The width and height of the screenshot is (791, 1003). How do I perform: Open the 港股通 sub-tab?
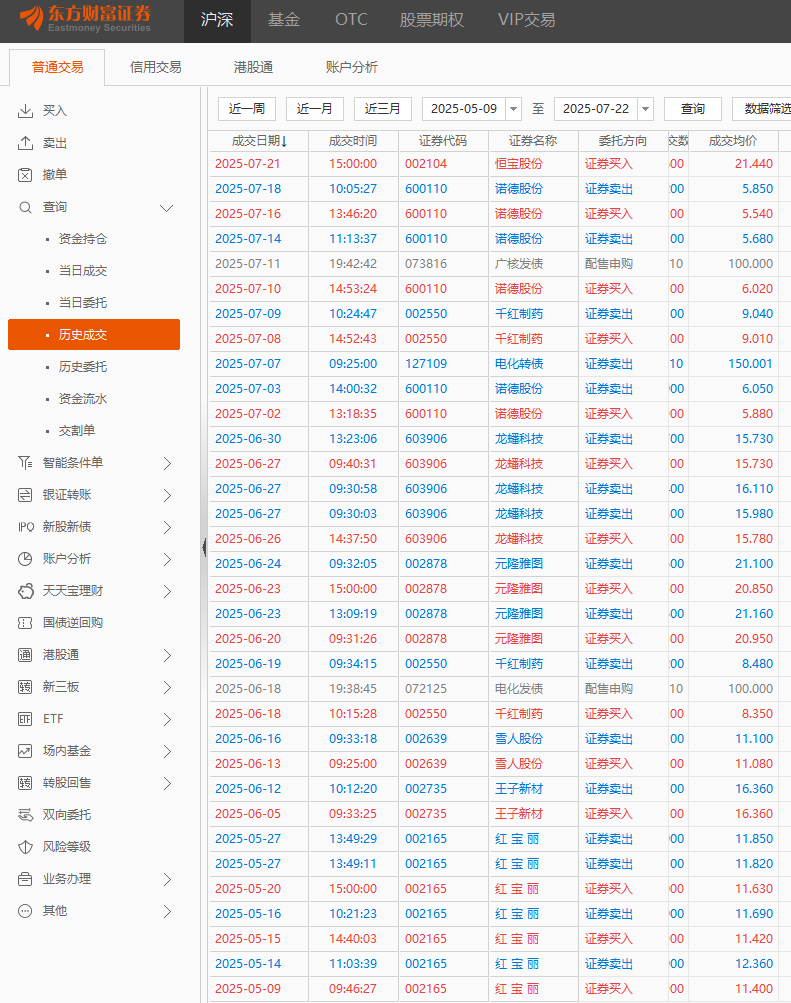pyautogui.click(x=253, y=67)
